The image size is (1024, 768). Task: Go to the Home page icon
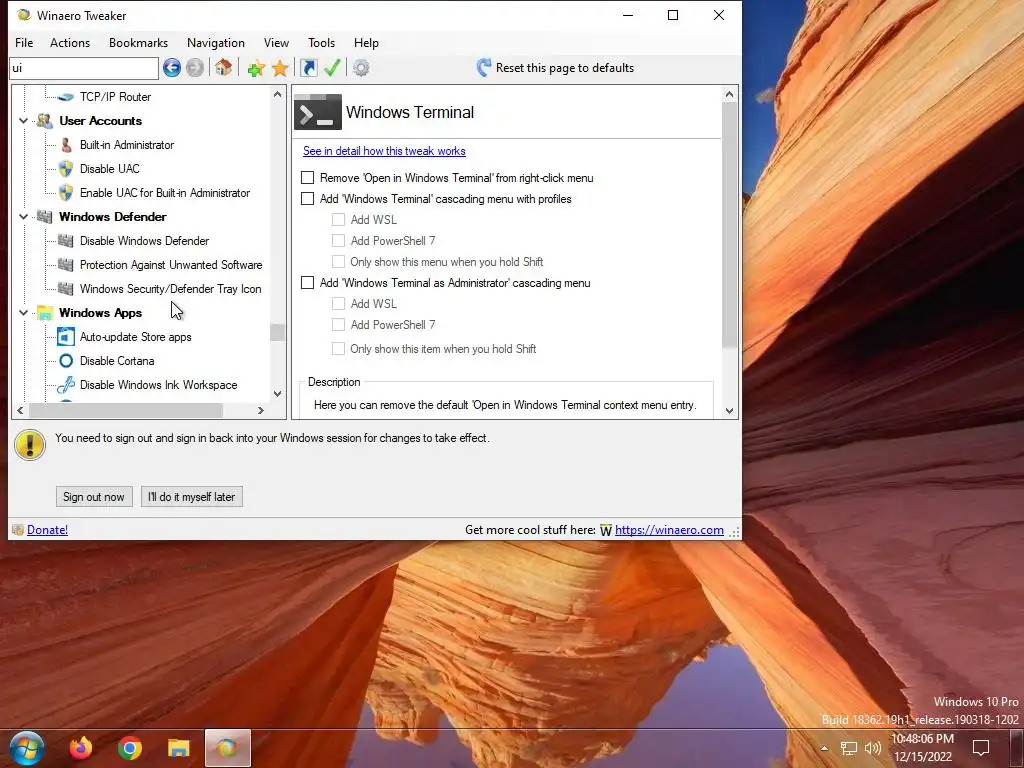[223, 67]
